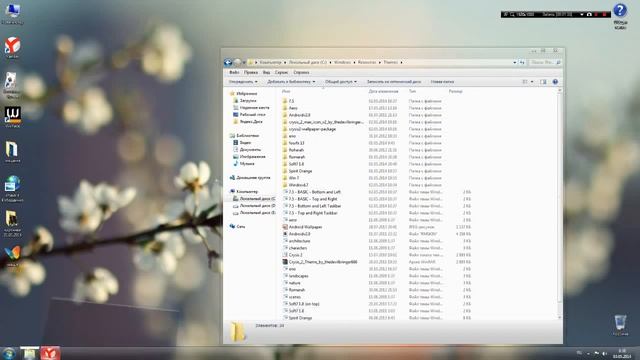Open the Файл menu
The image size is (640, 360).
(x=234, y=72)
